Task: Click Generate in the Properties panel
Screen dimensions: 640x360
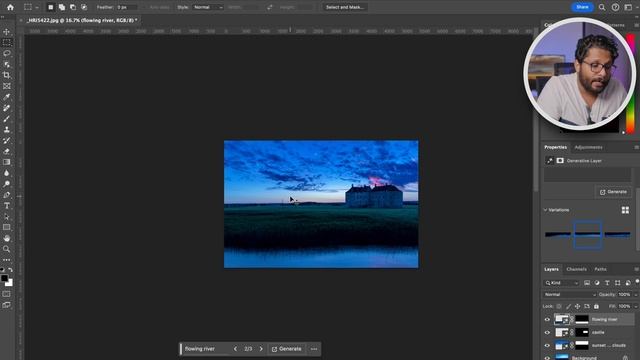Action: (613, 192)
